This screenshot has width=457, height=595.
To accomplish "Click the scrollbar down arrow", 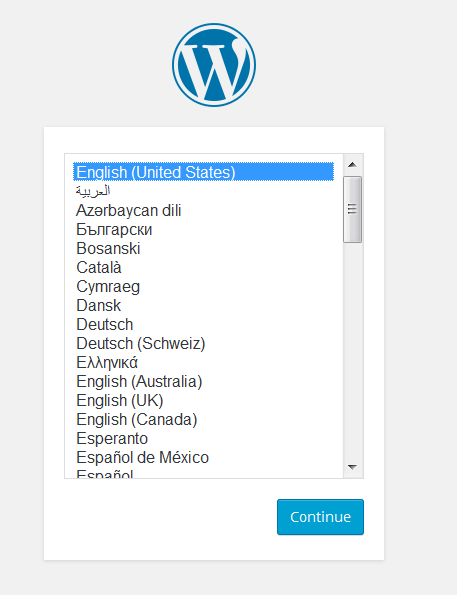I will point(353,467).
